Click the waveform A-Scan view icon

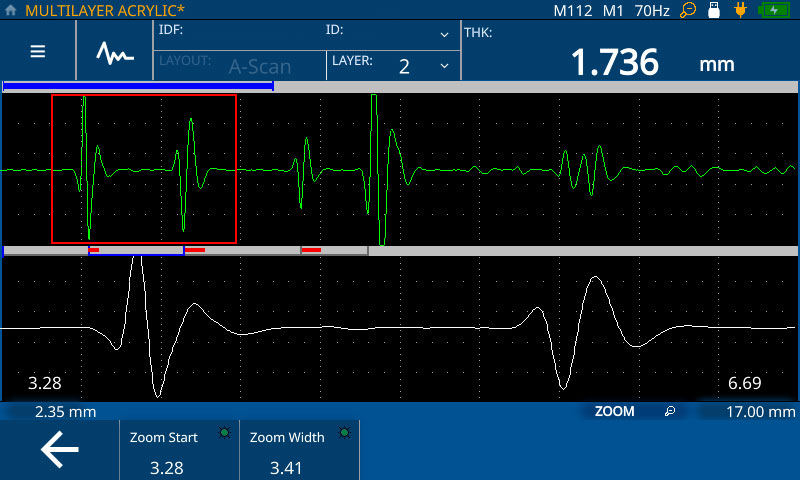pyautogui.click(x=115, y=52)
